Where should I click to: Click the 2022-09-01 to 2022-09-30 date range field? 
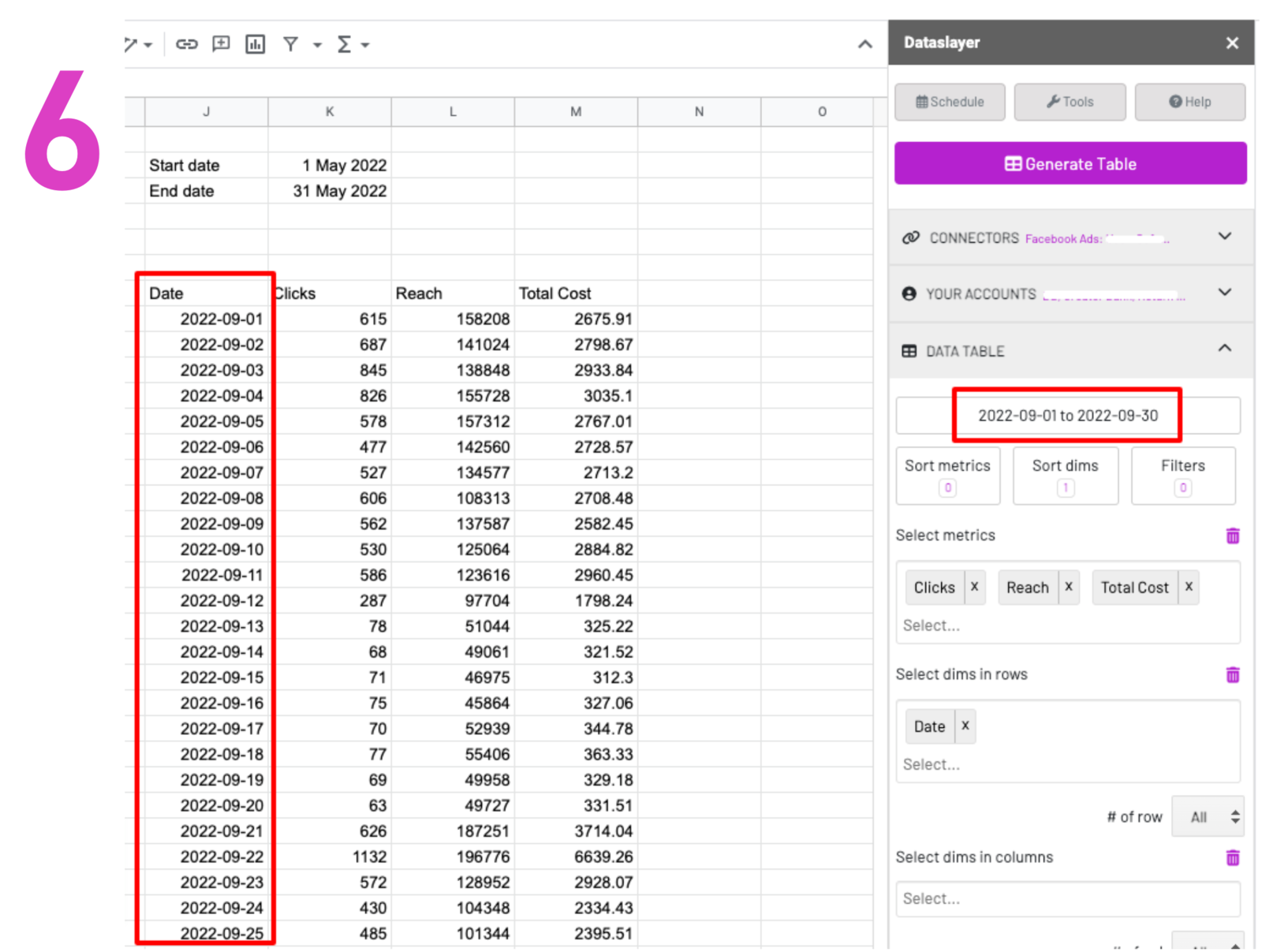pos(1067,415)
